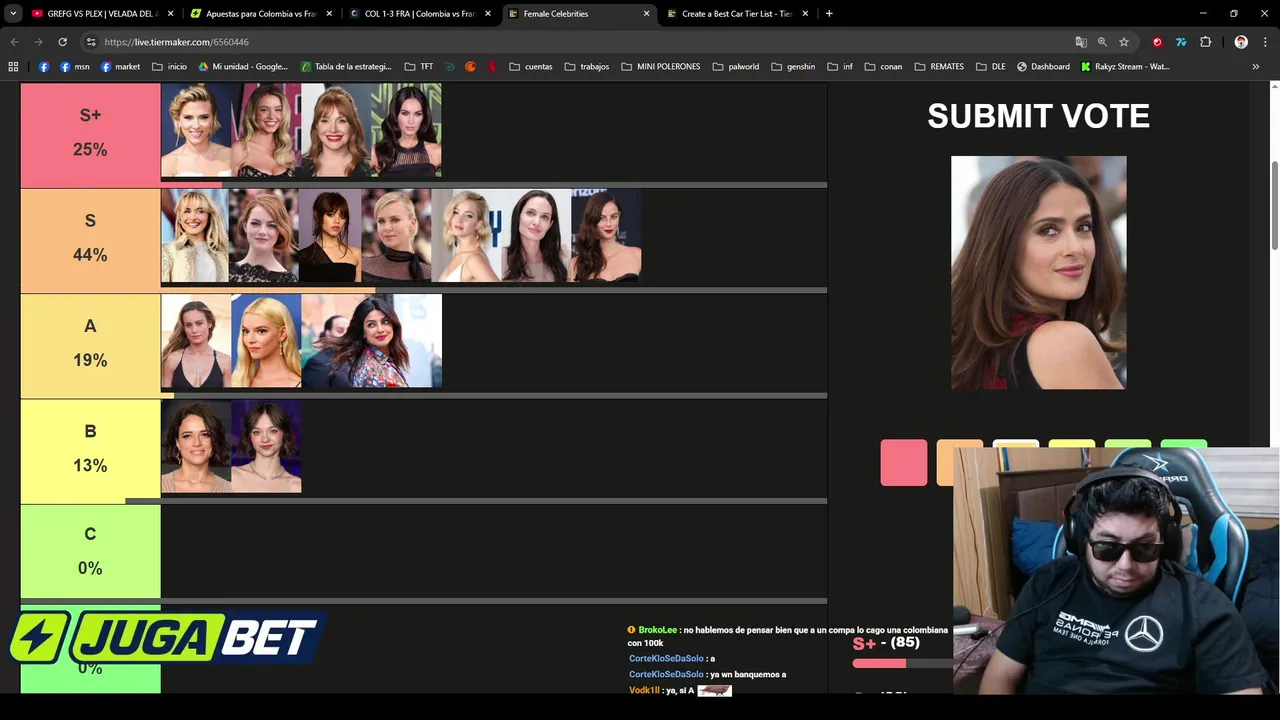Open the Dashboard globe bookmark
This screenshot has width=1280, height=720.
point(1043,67)
